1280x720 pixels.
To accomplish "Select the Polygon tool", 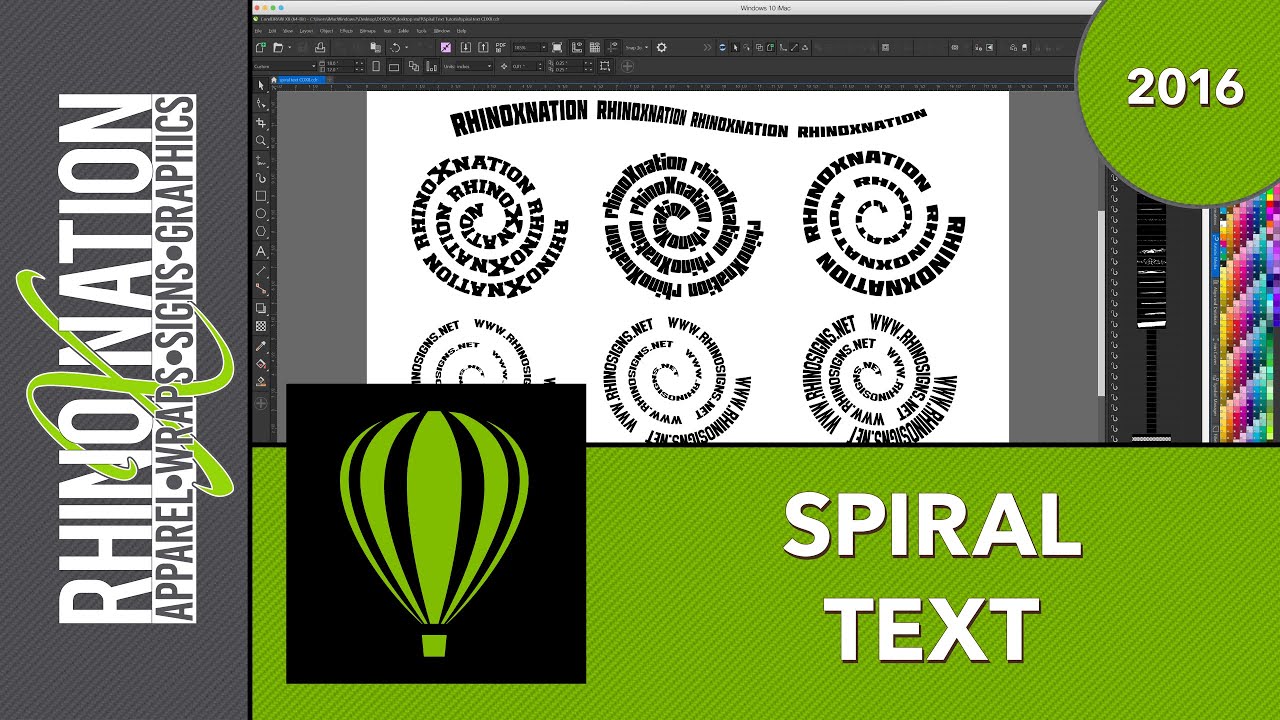I will (x=261, y=231).
